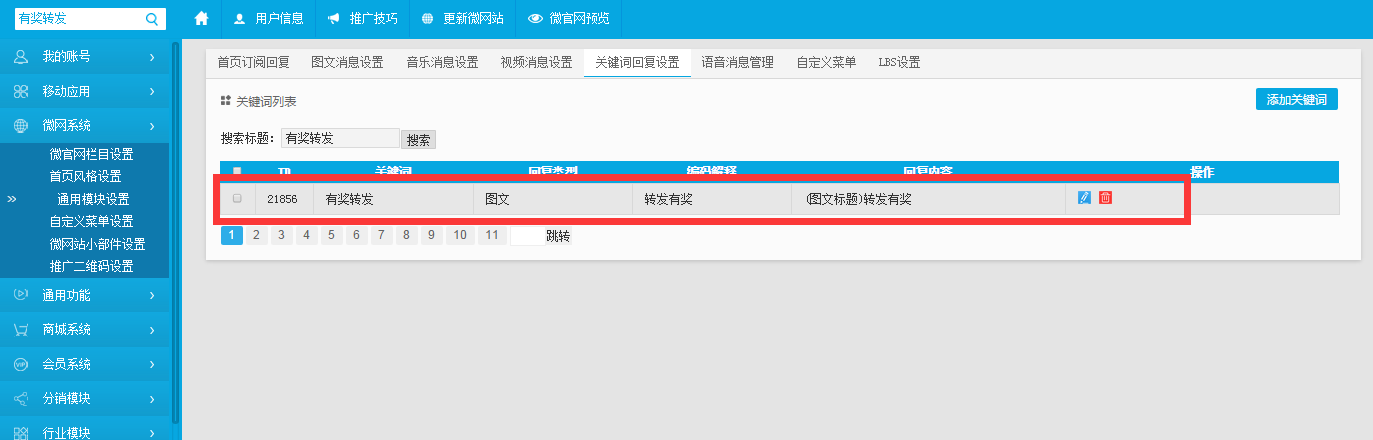Image resolution: width=1373 pixels, height=440 pixels.
Task: Open the 自定义菜单 tab
Action: click(826, 62)
